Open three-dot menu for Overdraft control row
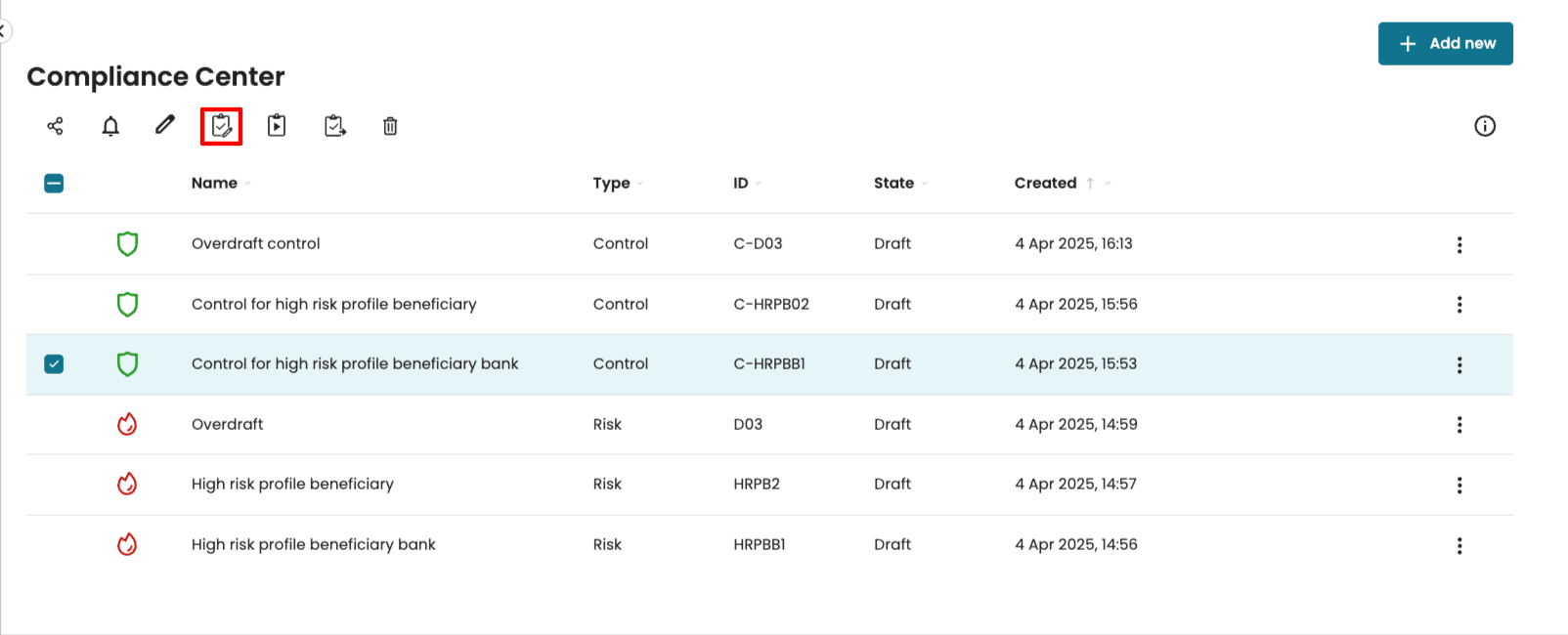The image size is (1568, 635). [x=1459, y=244]
